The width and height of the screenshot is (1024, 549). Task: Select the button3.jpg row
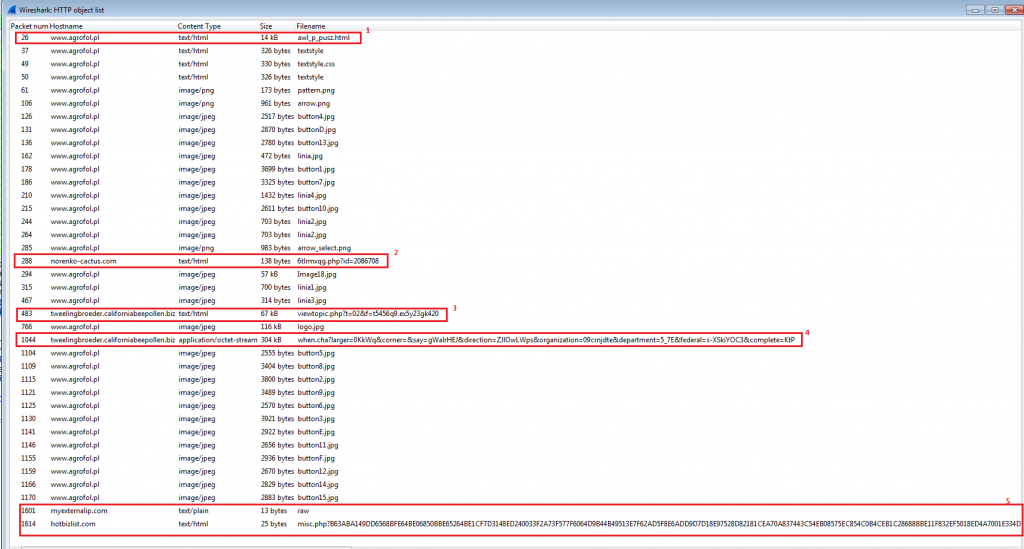click(516, 418)
